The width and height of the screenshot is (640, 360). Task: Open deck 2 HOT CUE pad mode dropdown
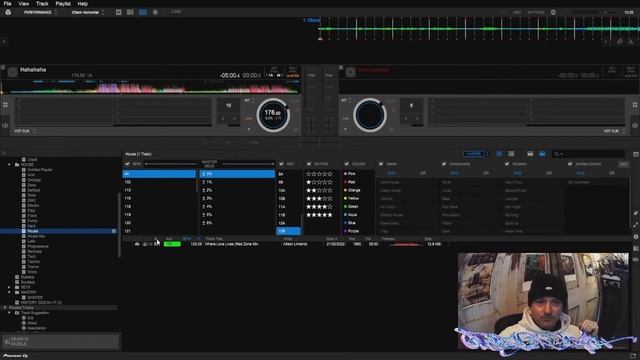[x=614, y=131]
